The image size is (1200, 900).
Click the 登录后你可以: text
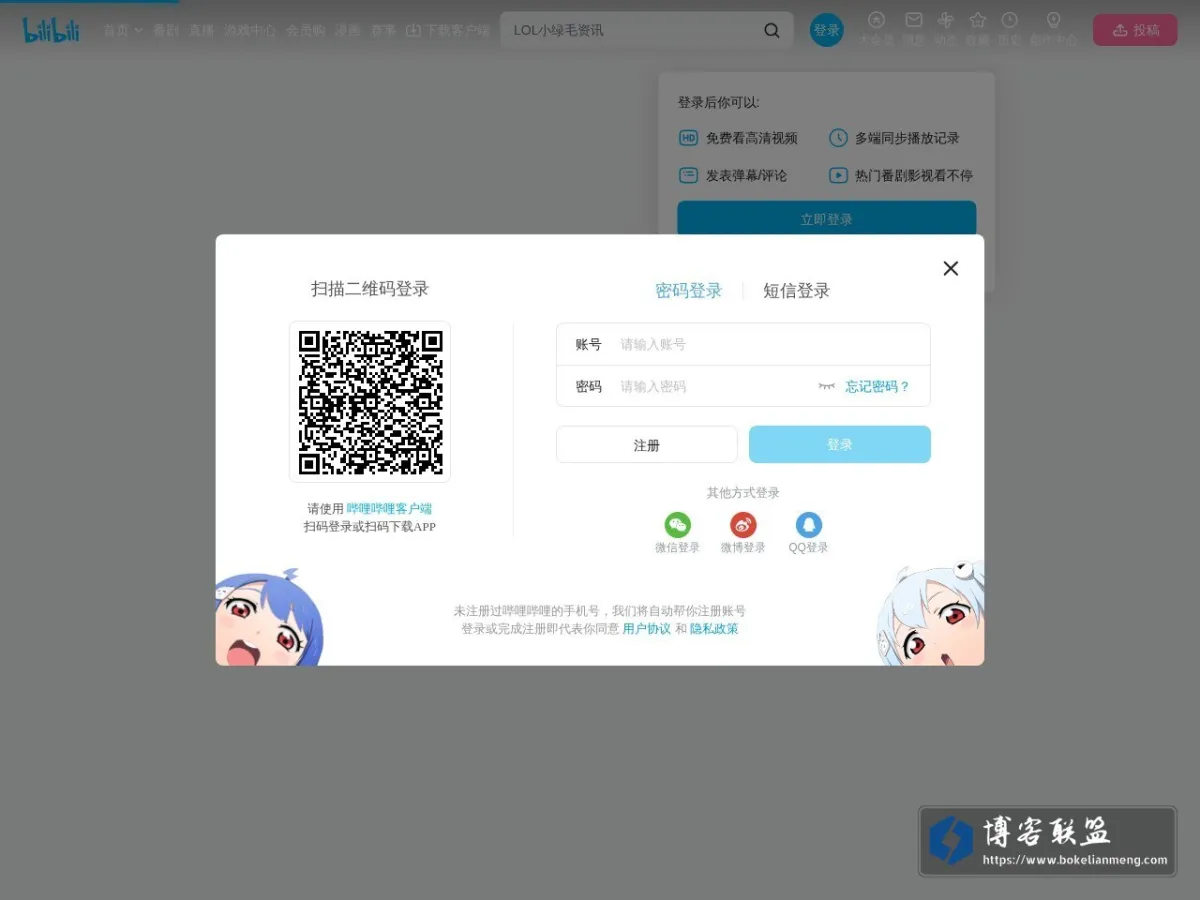pos(719,102)
